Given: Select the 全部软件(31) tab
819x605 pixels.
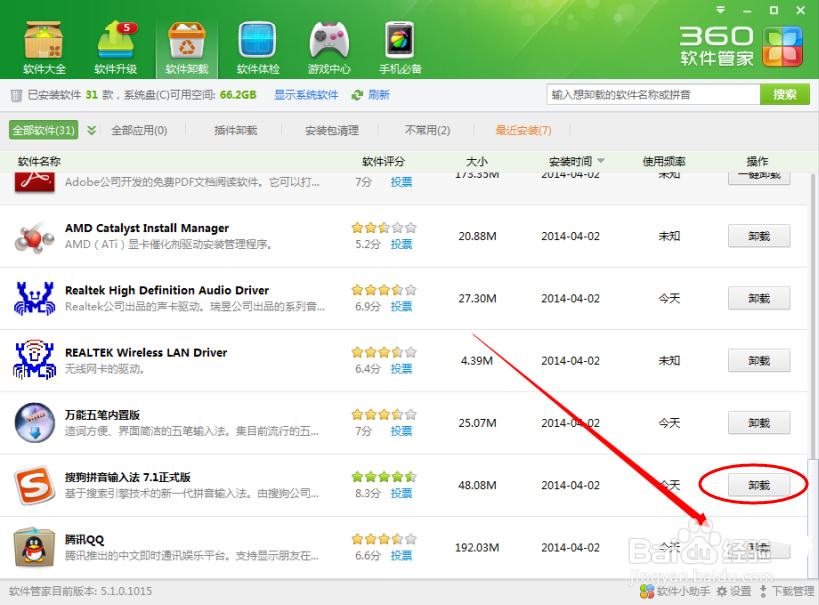Looking at the screenshot, I should pos(43,130).
